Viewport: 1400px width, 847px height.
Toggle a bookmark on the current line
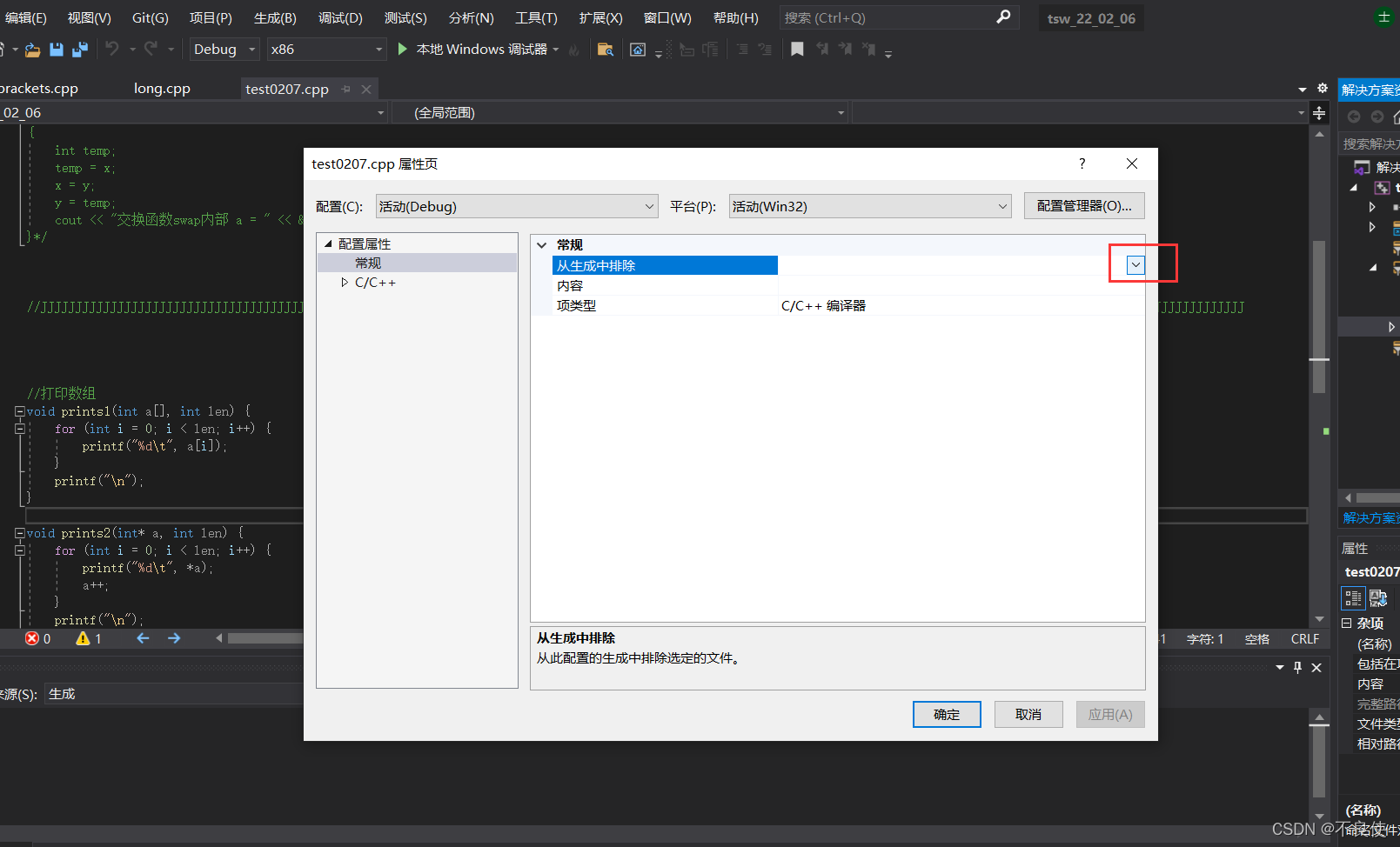pyautogui.click(x=797, y=50)
